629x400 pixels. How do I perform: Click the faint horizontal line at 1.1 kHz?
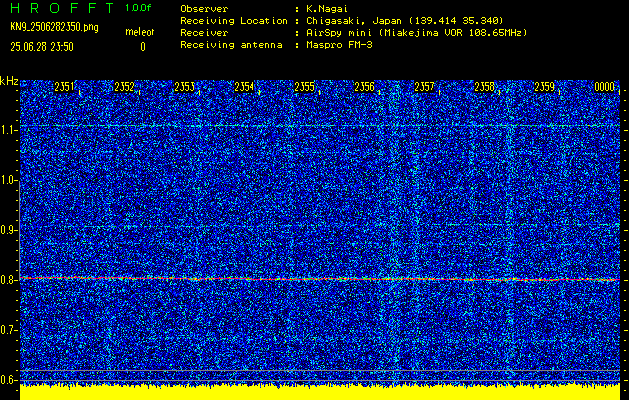coord(320,126)
